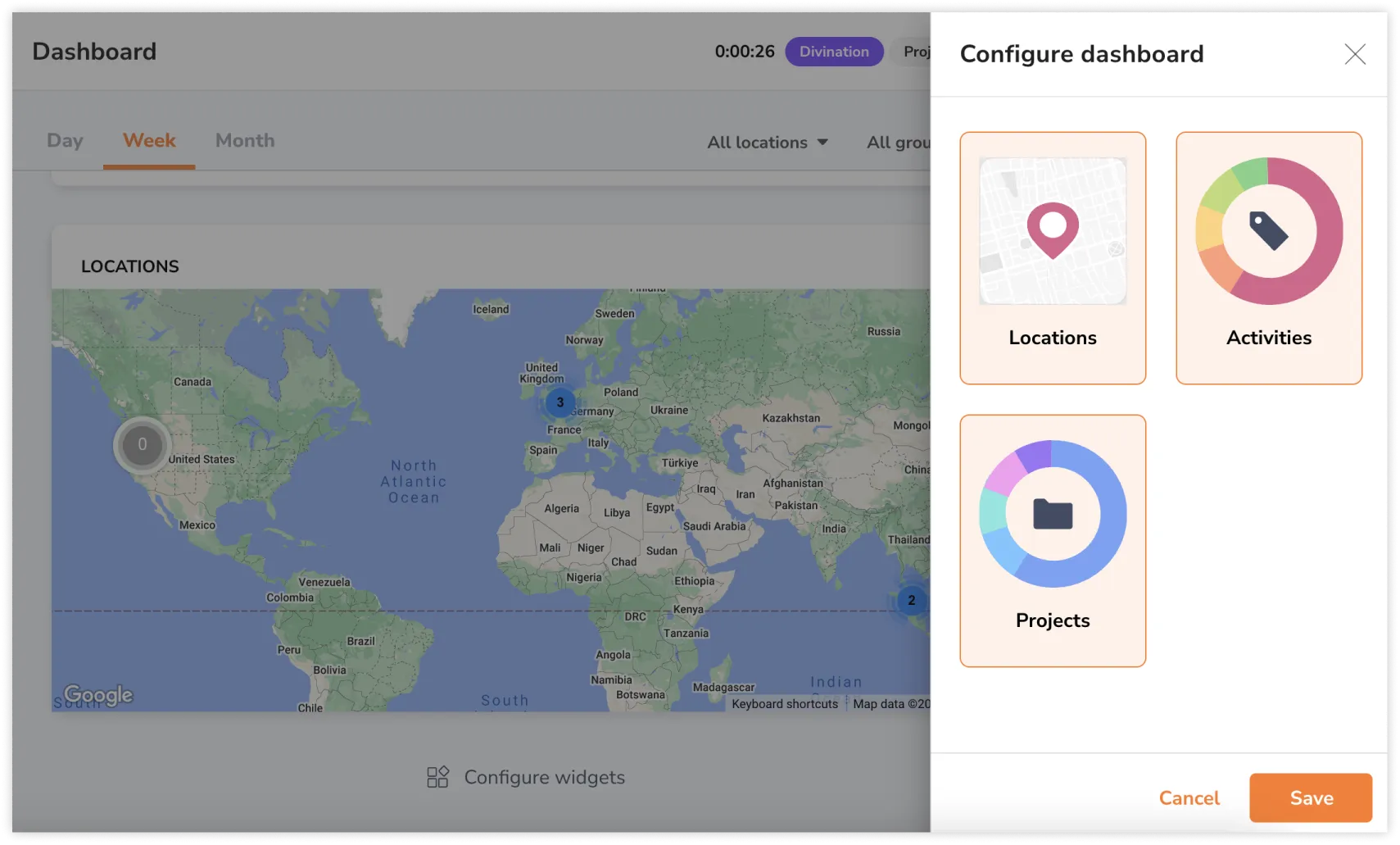Expand the All locations dropdown
The image size is (1400, 845).
click(x=758, y=143)
